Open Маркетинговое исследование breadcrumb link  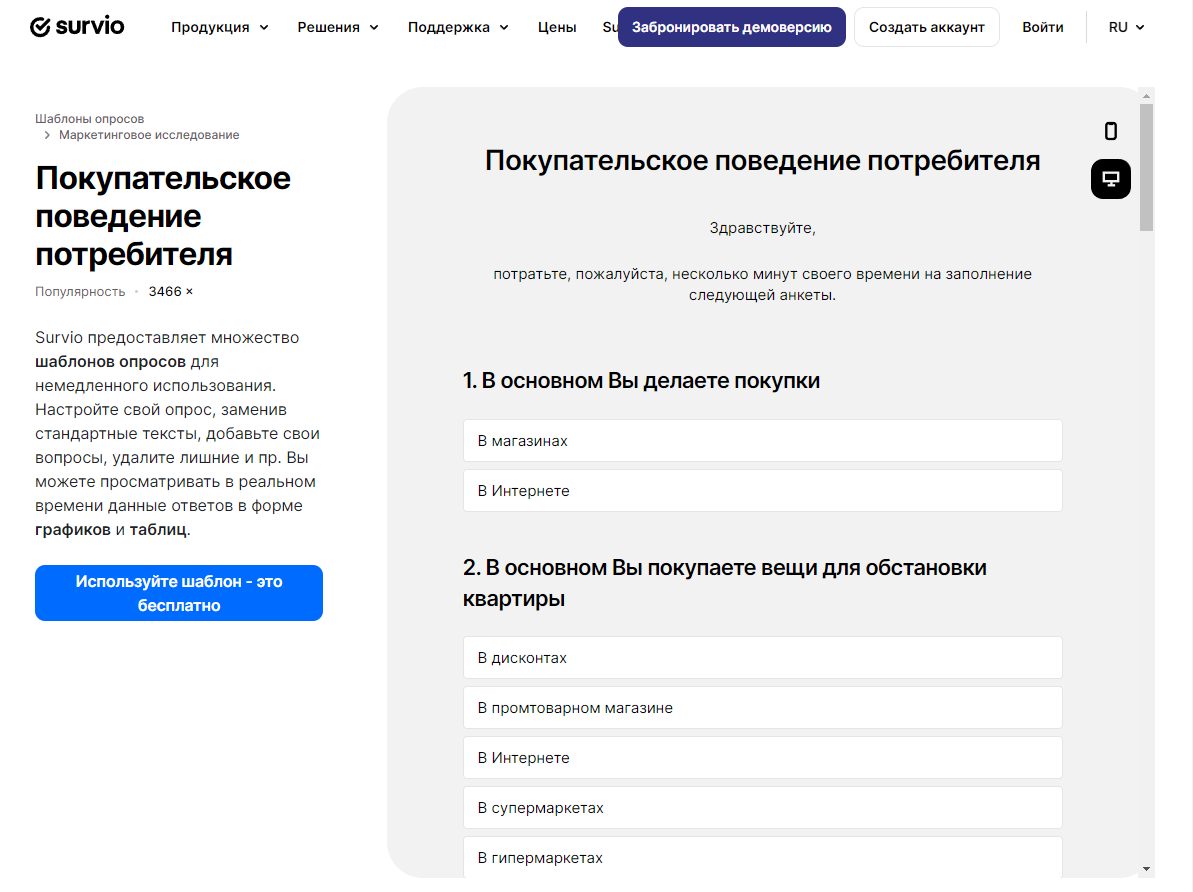pos(149,135)
